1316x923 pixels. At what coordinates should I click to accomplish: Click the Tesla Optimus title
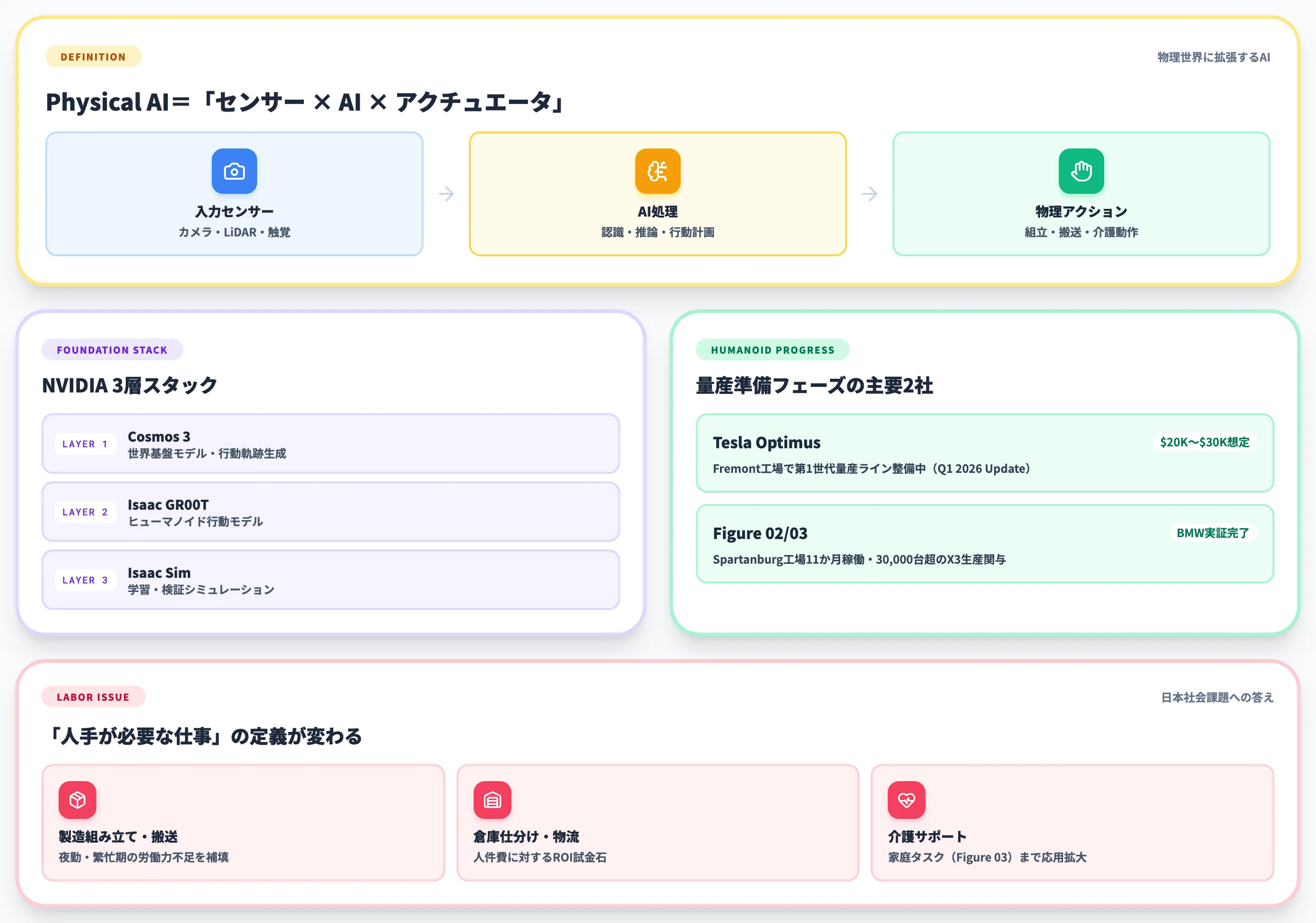pyautogui.click(x=766, y=443)
